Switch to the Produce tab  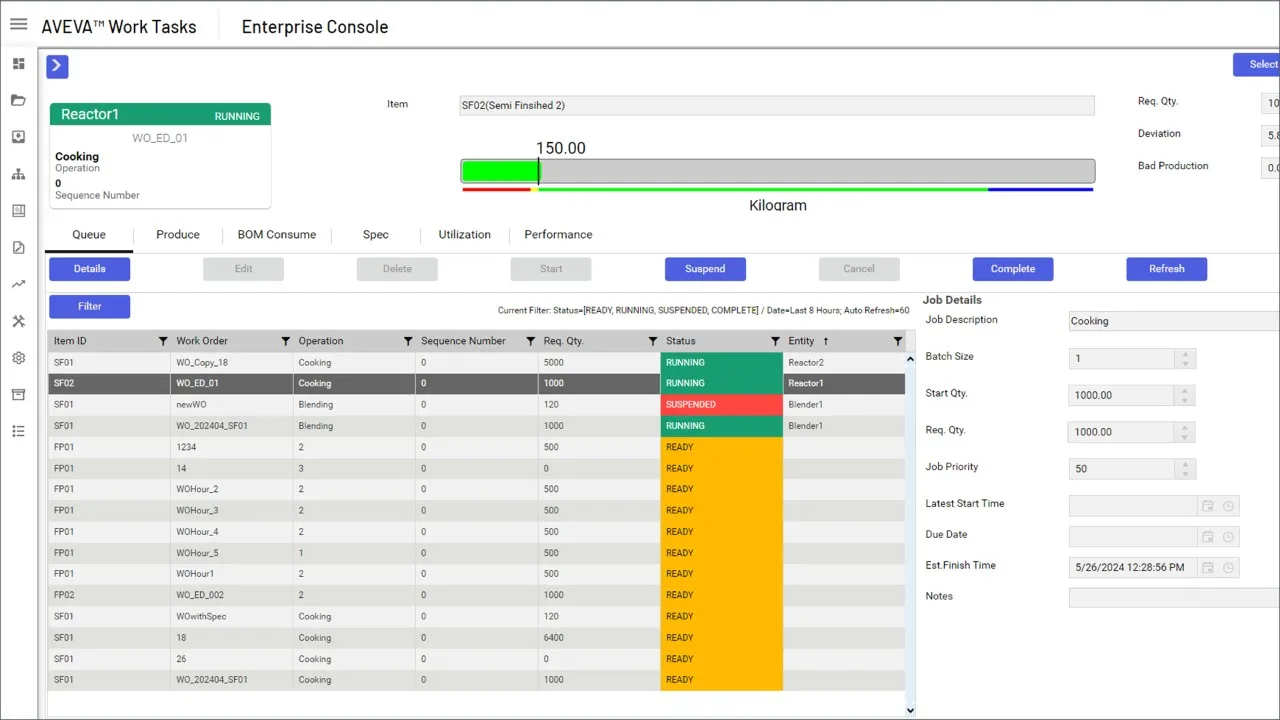(177, 234)
